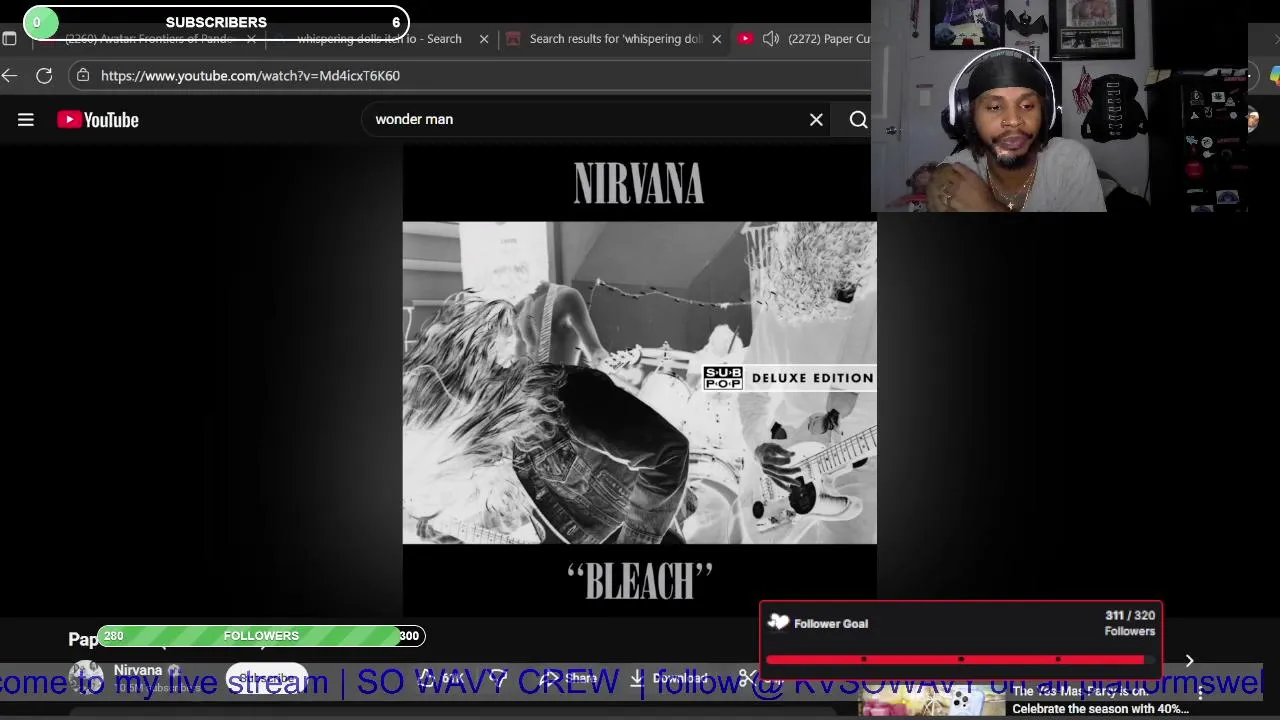1280x720 pixels.
Task: Click the green FOLLOWERS progress bar
Action: tap(261, 636)
